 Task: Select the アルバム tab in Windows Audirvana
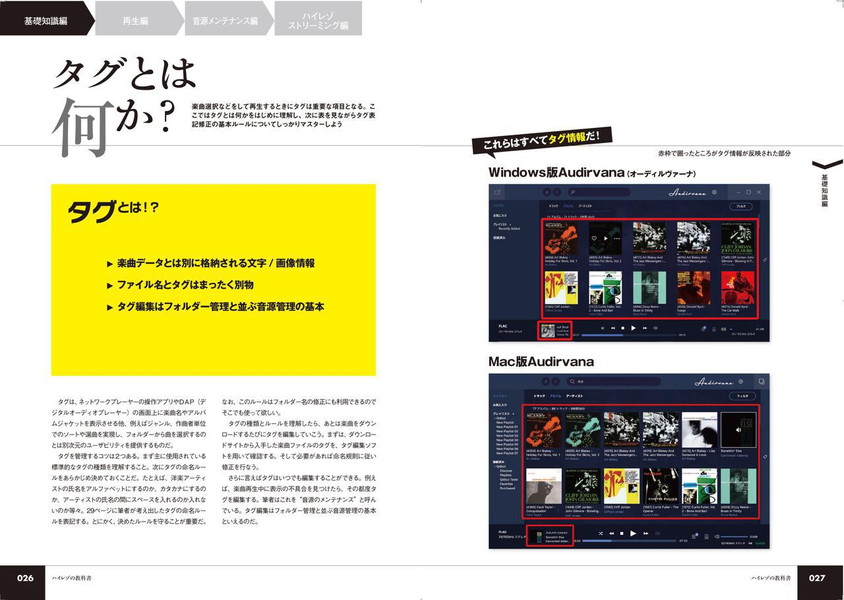click(568, 206)
